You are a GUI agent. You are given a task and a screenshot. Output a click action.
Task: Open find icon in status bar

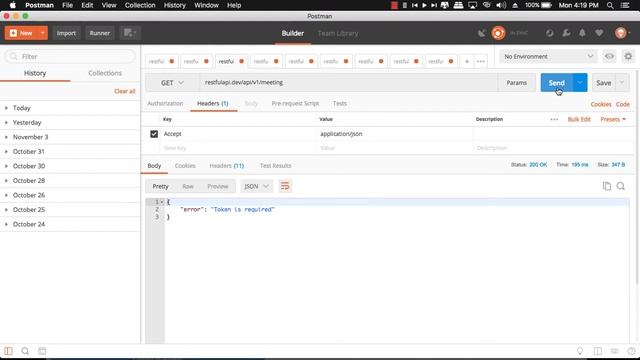(x=25, y=351)
